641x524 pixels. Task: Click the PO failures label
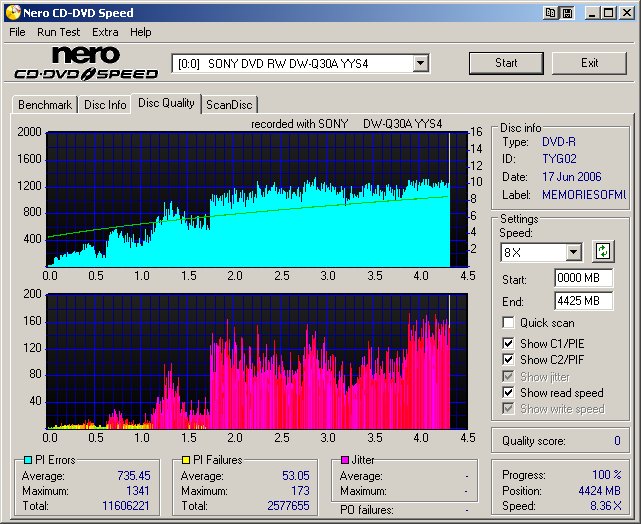[367, 510]
